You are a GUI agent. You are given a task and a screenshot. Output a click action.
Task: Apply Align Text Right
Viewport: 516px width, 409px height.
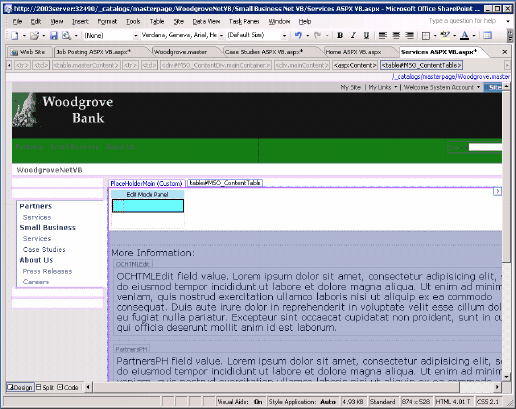tap(409, 35)
